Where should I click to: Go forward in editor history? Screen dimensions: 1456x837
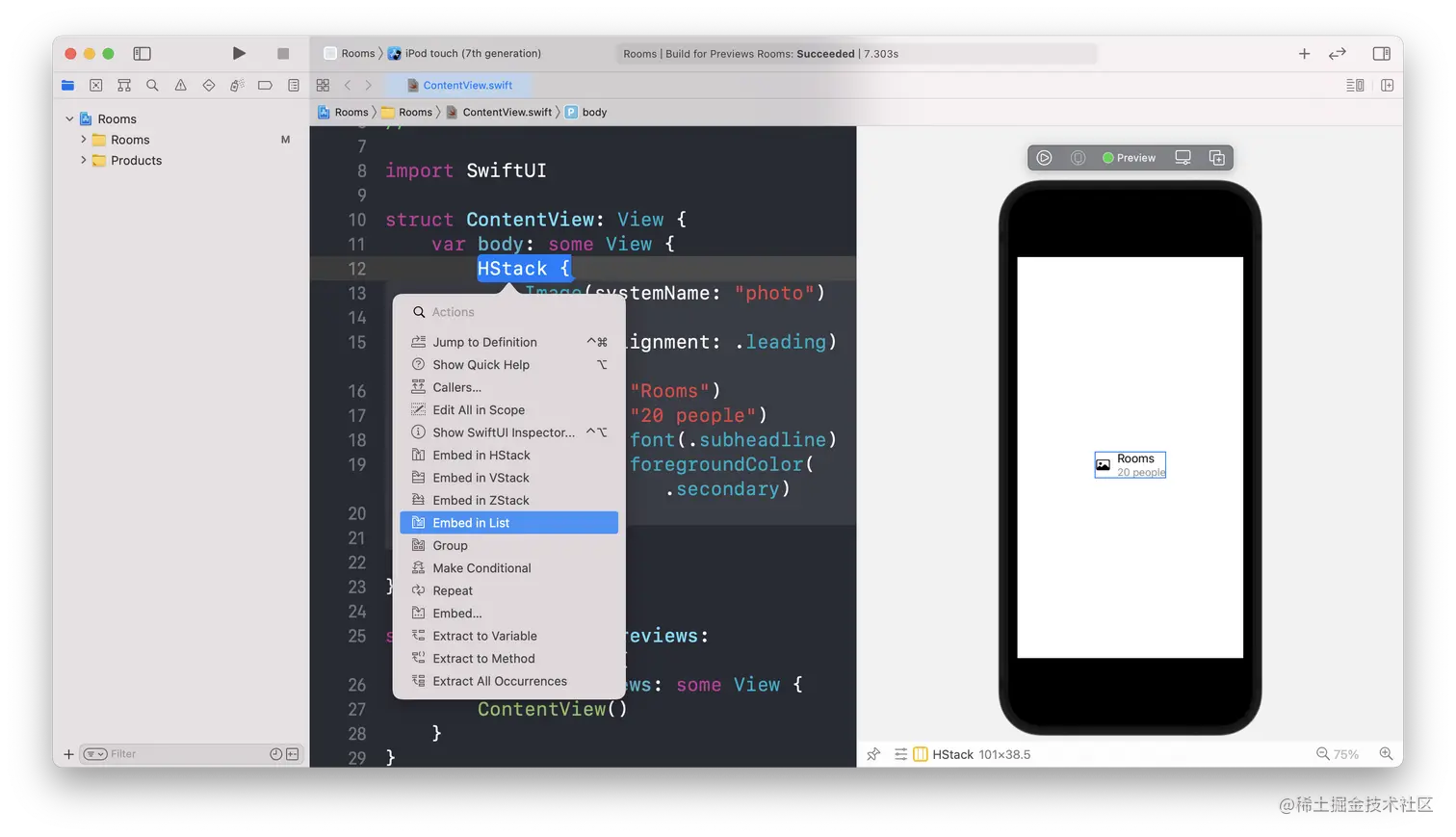coord(368,85)
